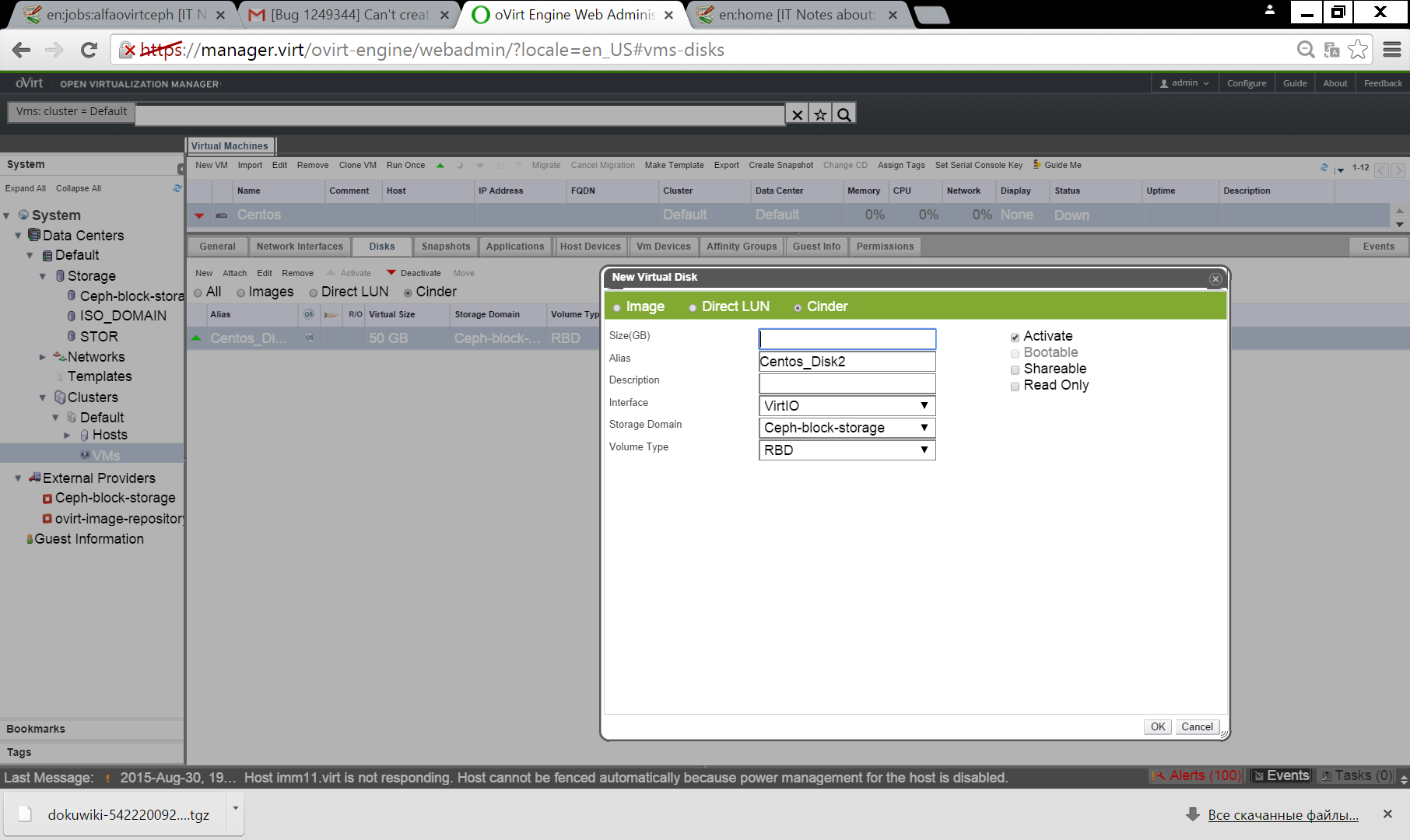
Task: Open Affinity Groups subtab
Action: (742, 247)
